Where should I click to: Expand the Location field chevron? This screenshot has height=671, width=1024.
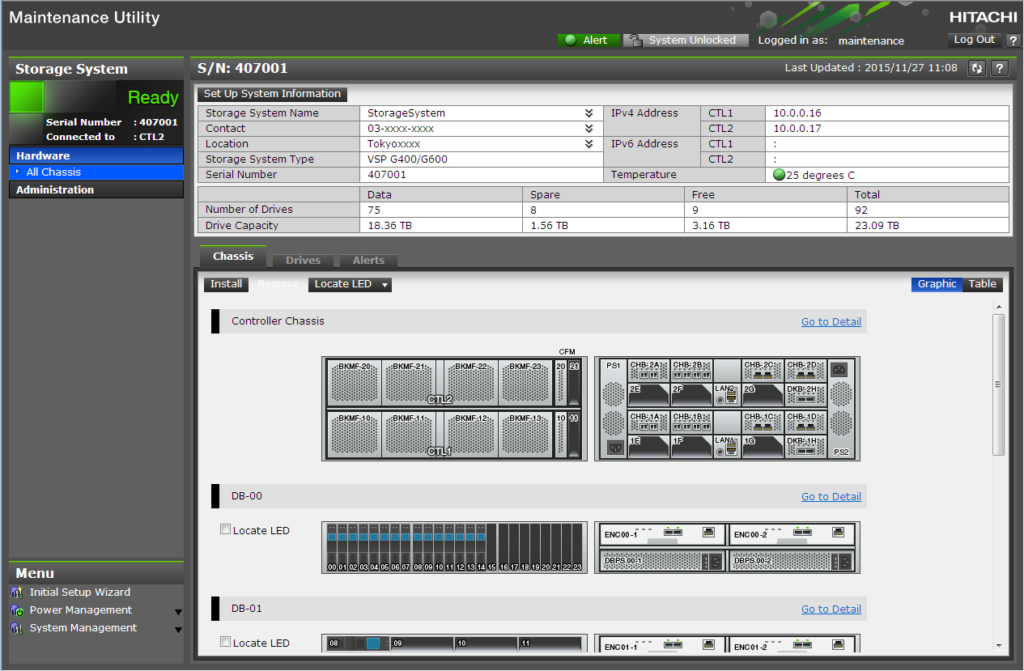588,144
